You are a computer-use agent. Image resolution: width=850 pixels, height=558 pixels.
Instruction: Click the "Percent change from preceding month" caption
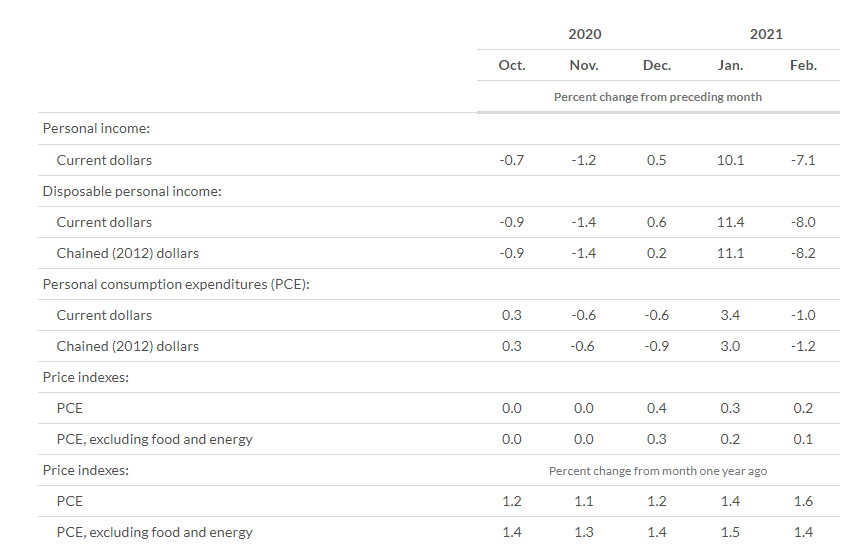657,97
